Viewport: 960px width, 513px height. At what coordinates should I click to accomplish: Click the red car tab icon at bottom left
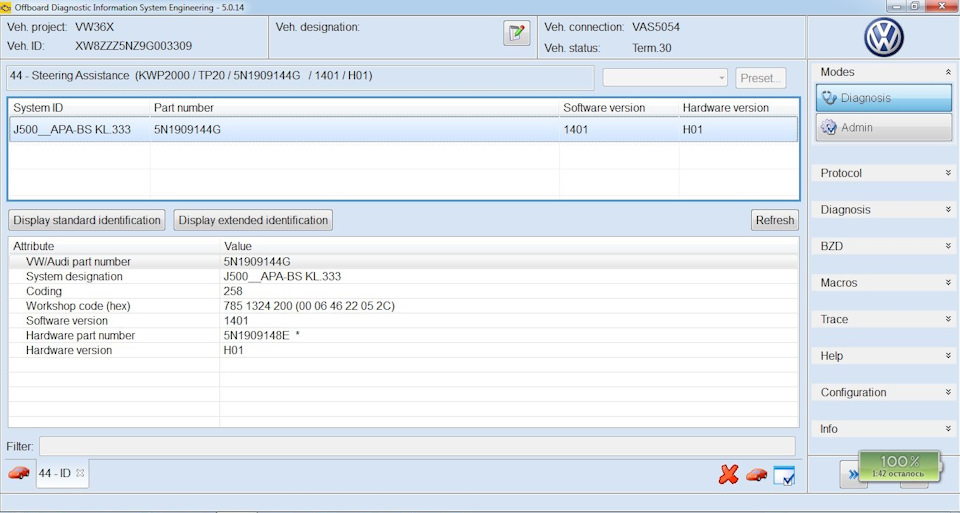pyautogui.click(x=19, y=473)
